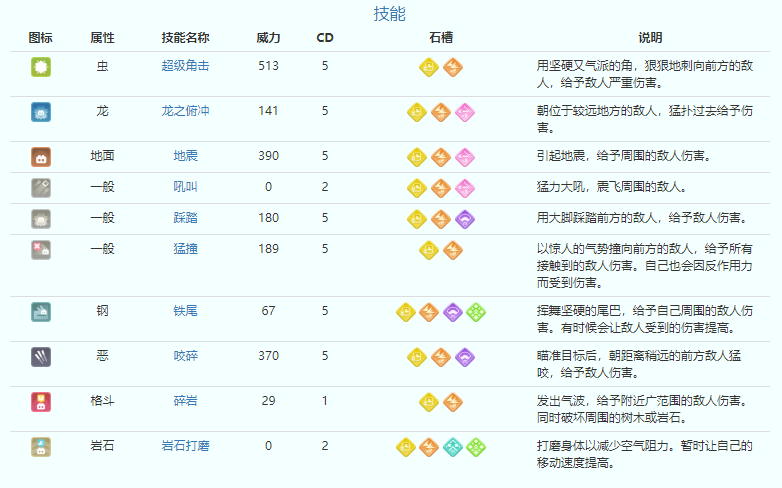This screenshot has width=782, height=488.
Task: Select the orange stone slot in 超级角击 row
Action: (453, 67)
